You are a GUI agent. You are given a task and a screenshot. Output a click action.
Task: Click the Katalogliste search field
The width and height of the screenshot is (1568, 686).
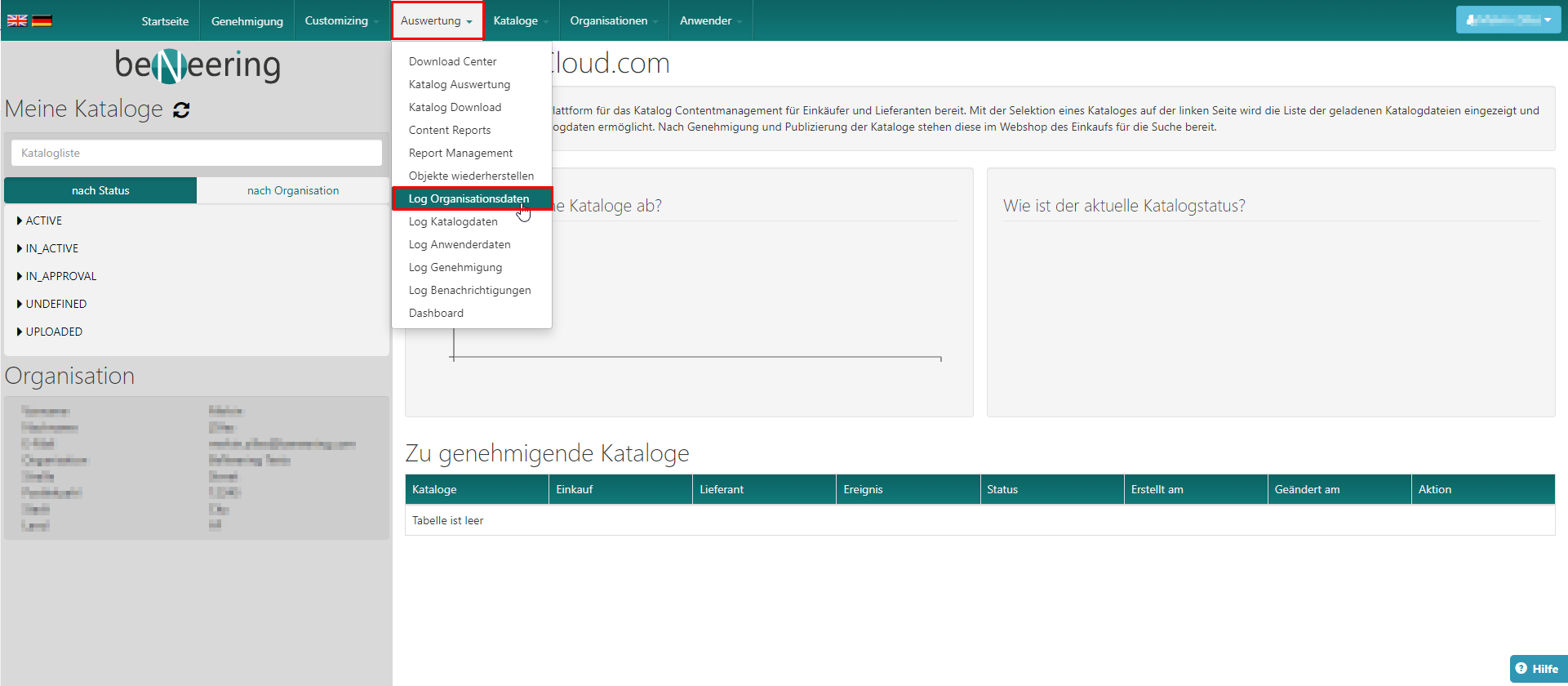[x=197, y=153]
